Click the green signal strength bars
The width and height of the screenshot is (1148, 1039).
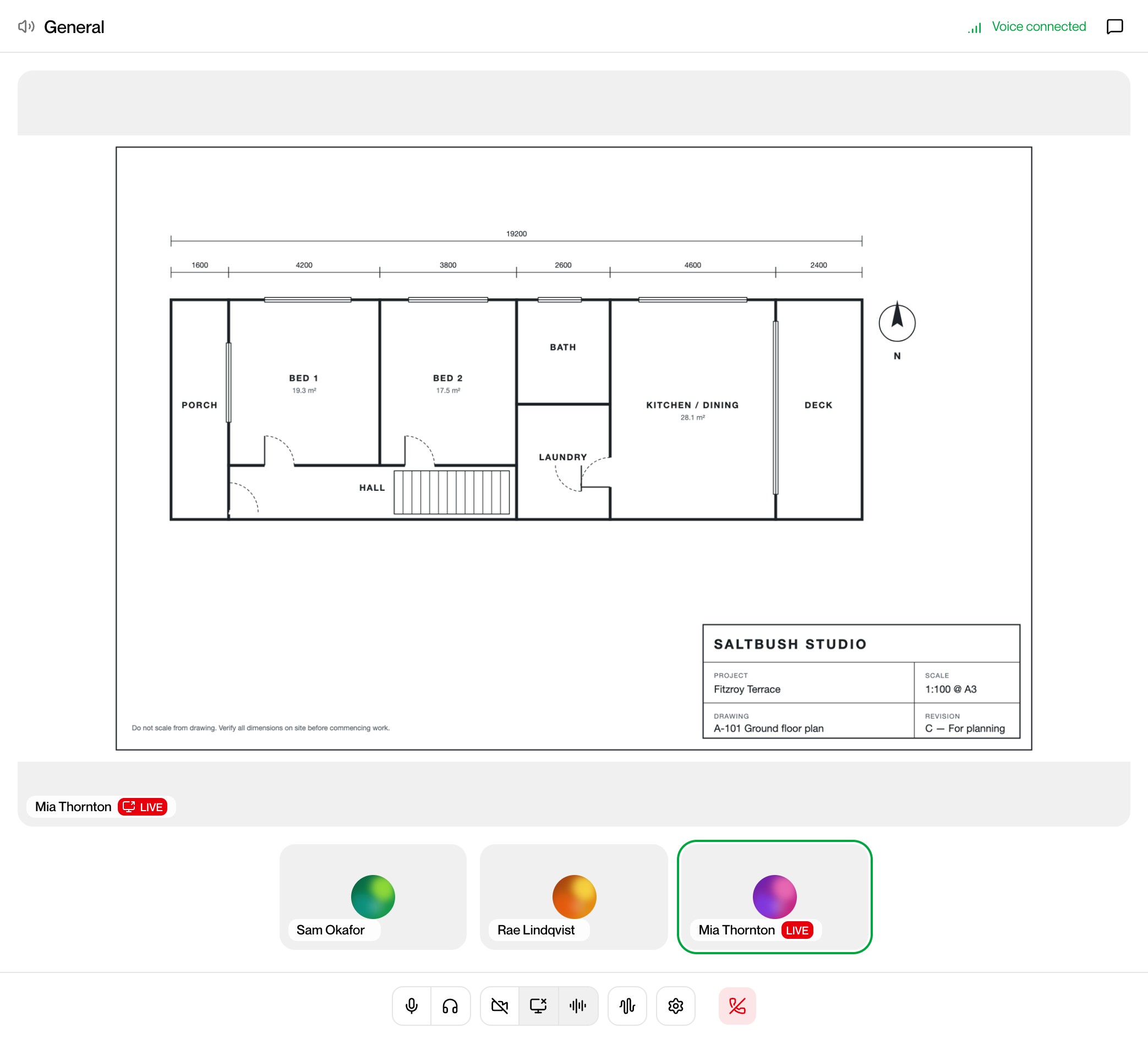(x=974, y=28)
